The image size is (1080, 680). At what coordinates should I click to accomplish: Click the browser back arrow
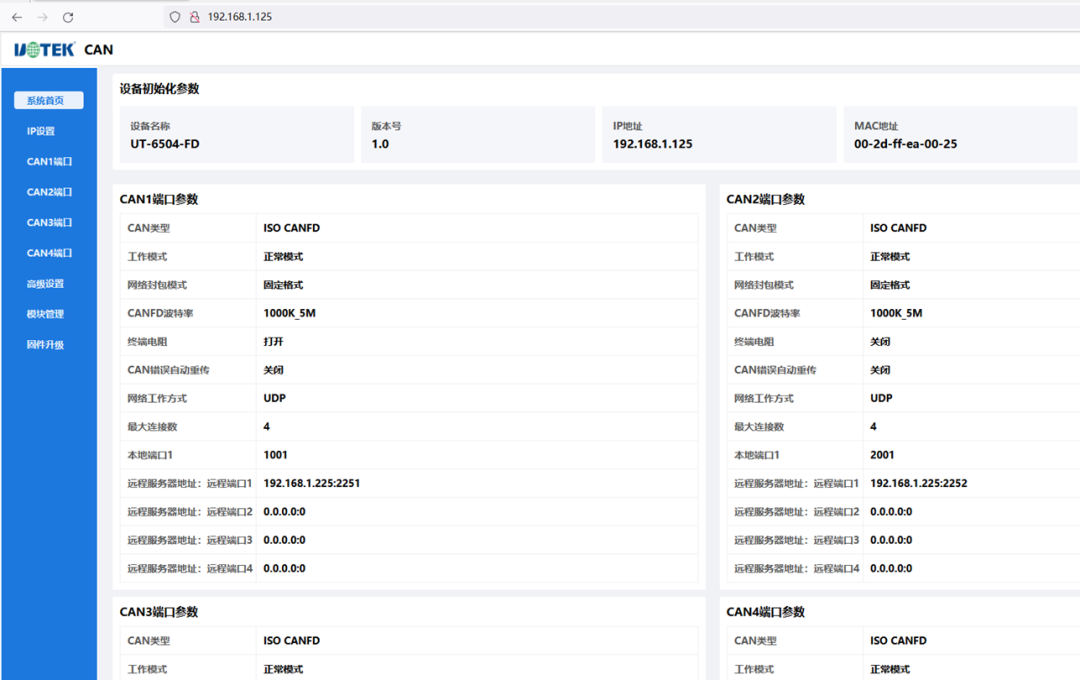tap(17, 17)
